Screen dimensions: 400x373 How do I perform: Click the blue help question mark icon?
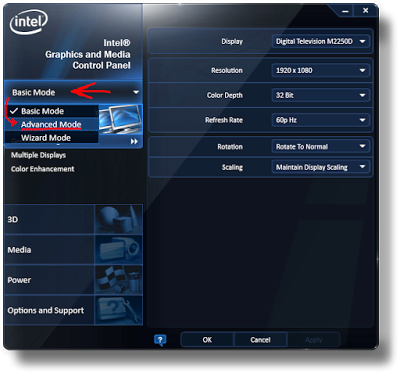[160, 340]
